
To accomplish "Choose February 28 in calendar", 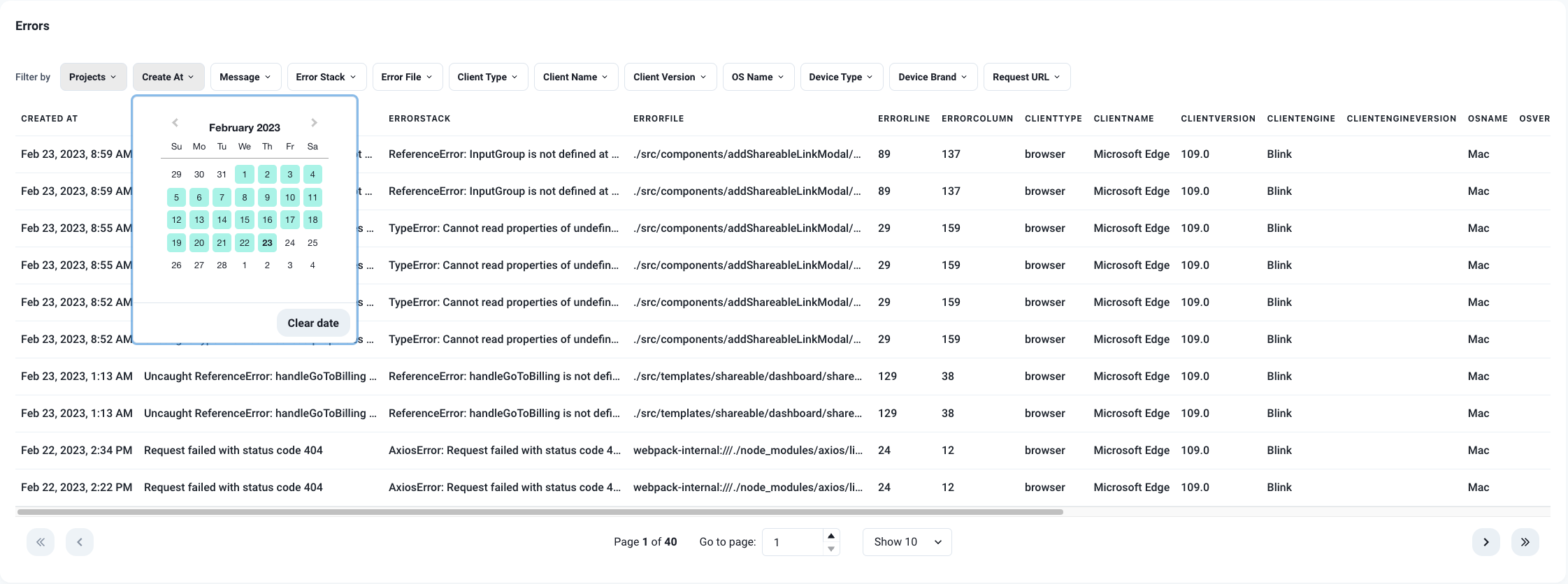I will [222, 265].
